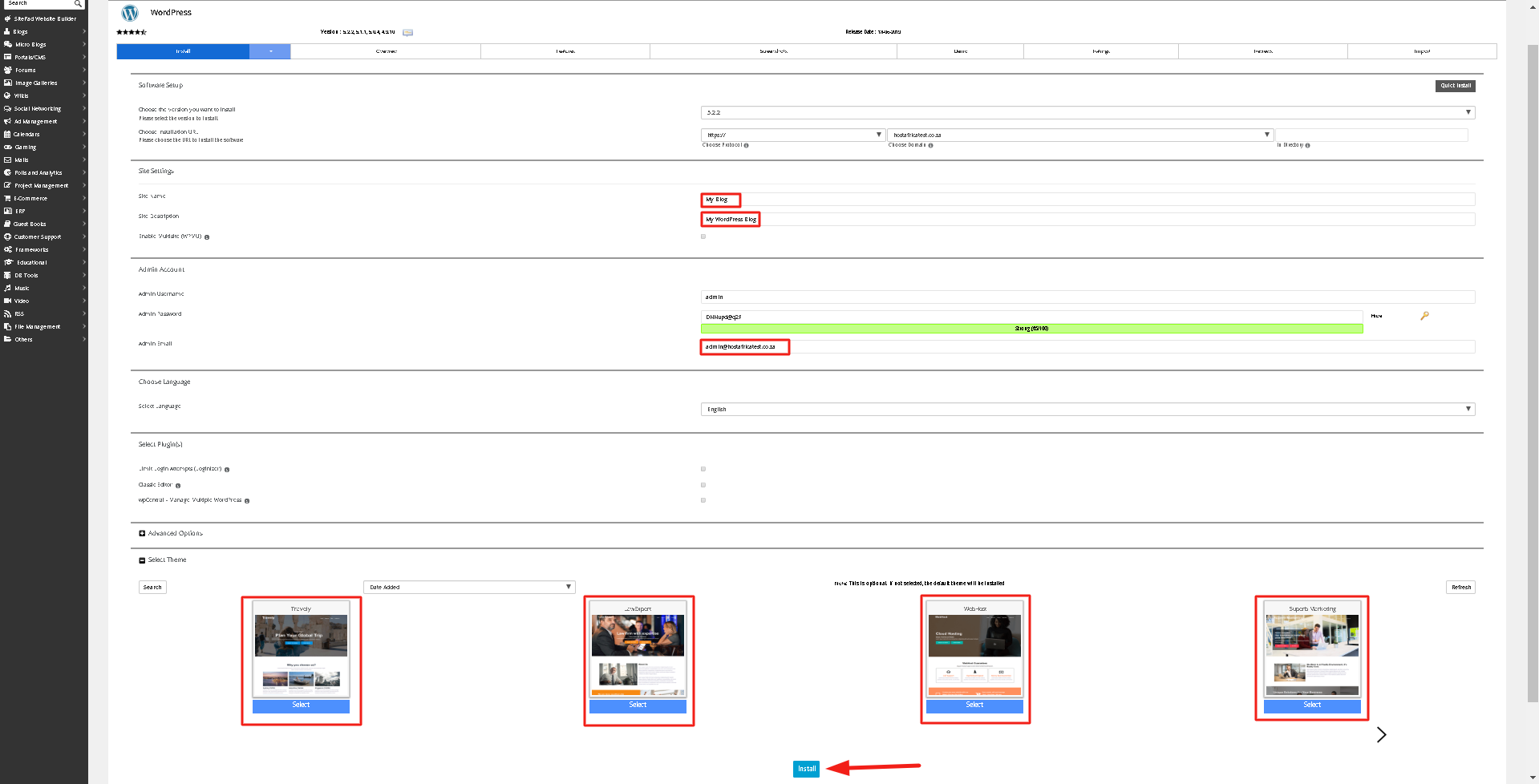Select the LawExpert theme
The width and height of the screenshot is (1539, 784).
pos(638,705)
